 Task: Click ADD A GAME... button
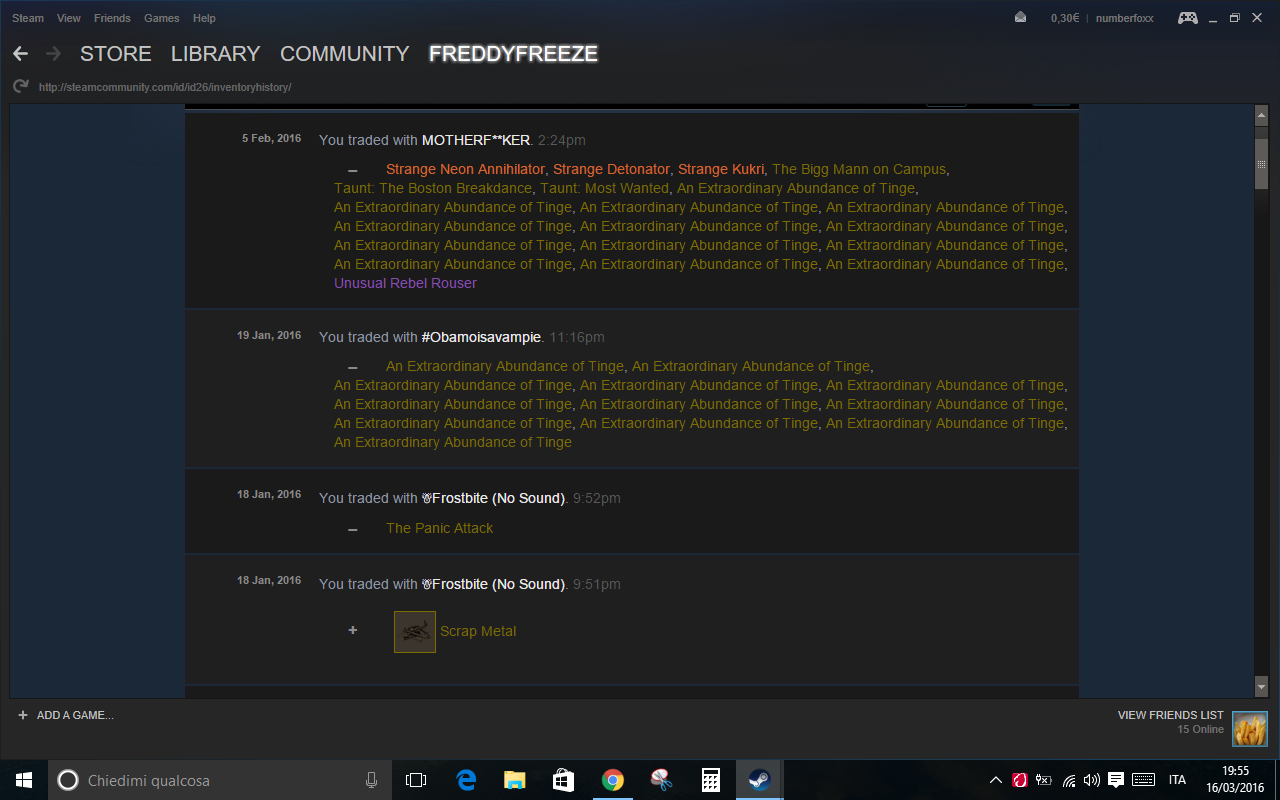75,715
